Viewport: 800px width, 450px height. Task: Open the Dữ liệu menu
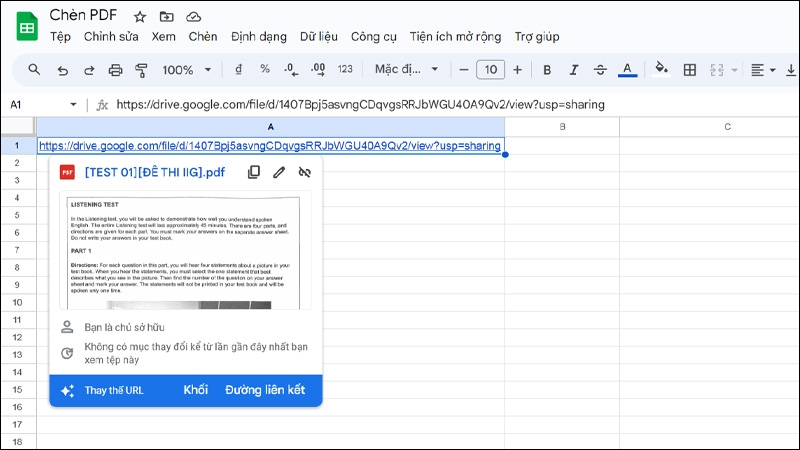point(319,37)
